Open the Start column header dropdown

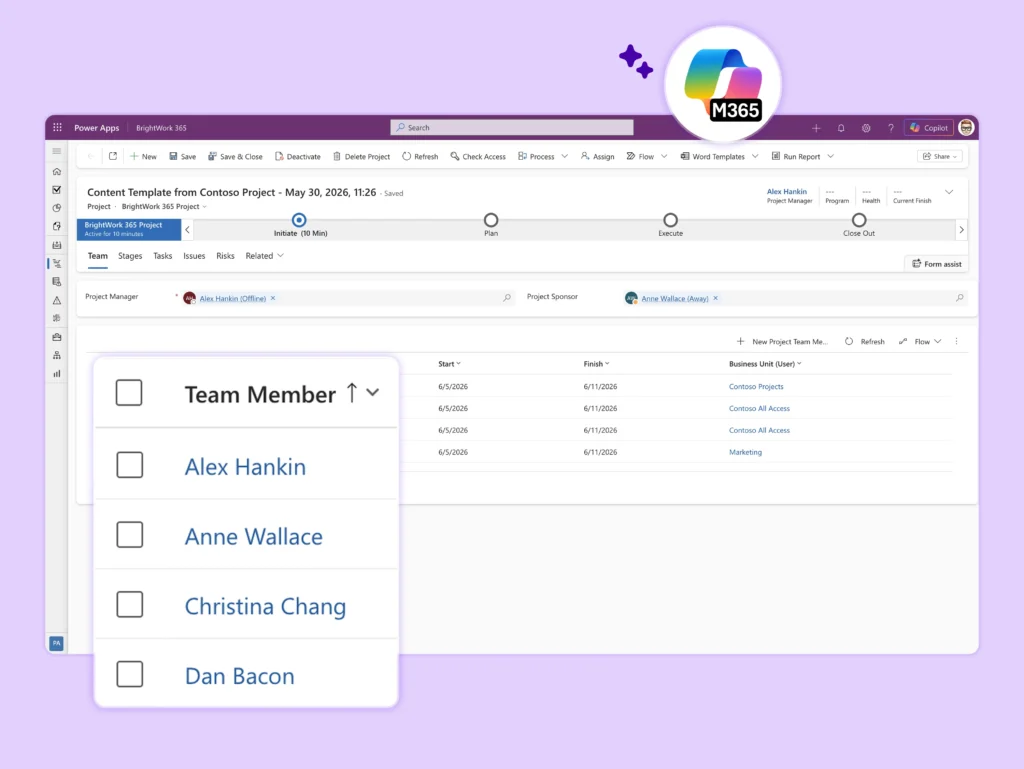(449, 364)
